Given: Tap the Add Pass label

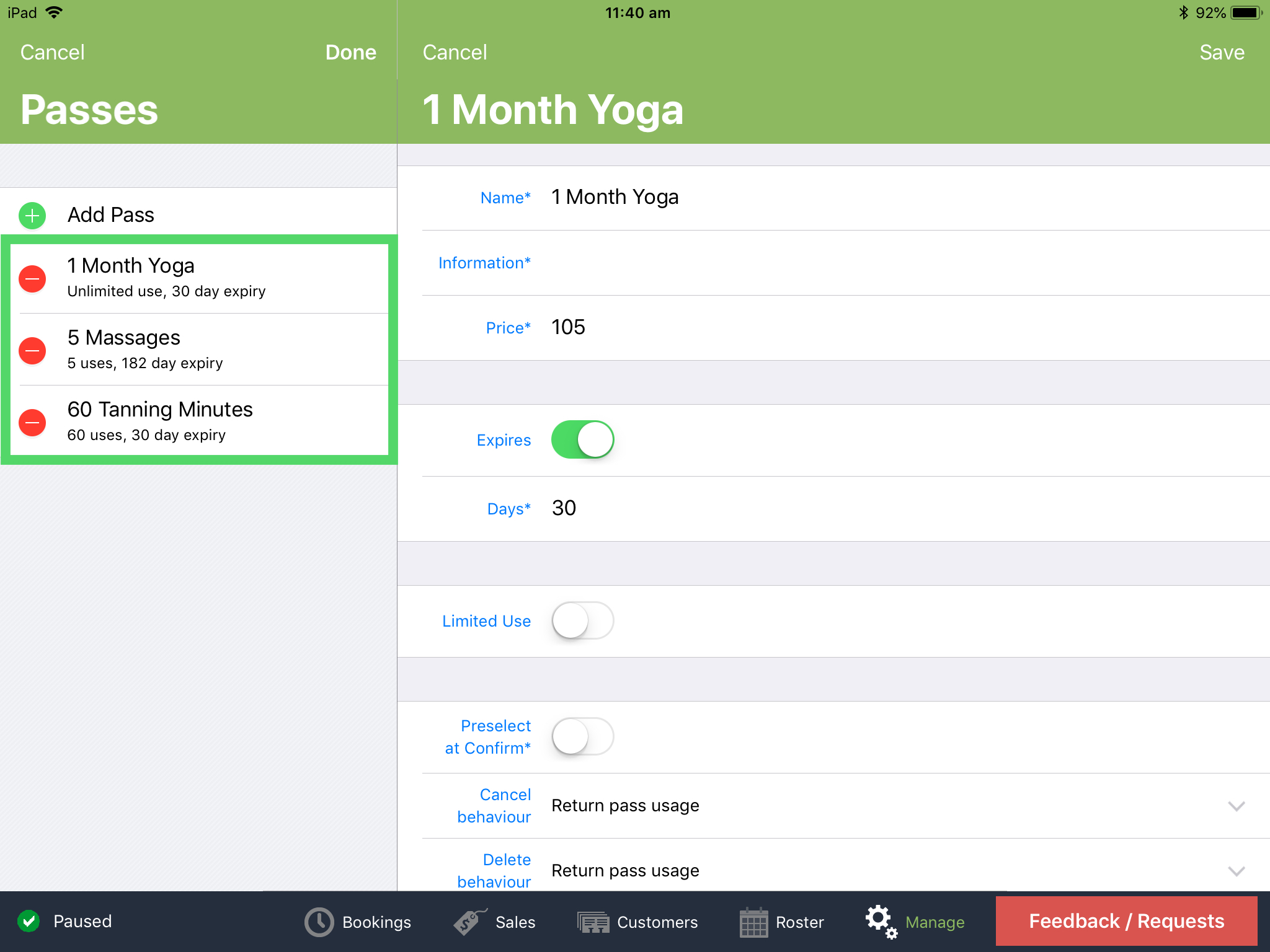Looking at the screenshot, I should click(x=111, y=214).
